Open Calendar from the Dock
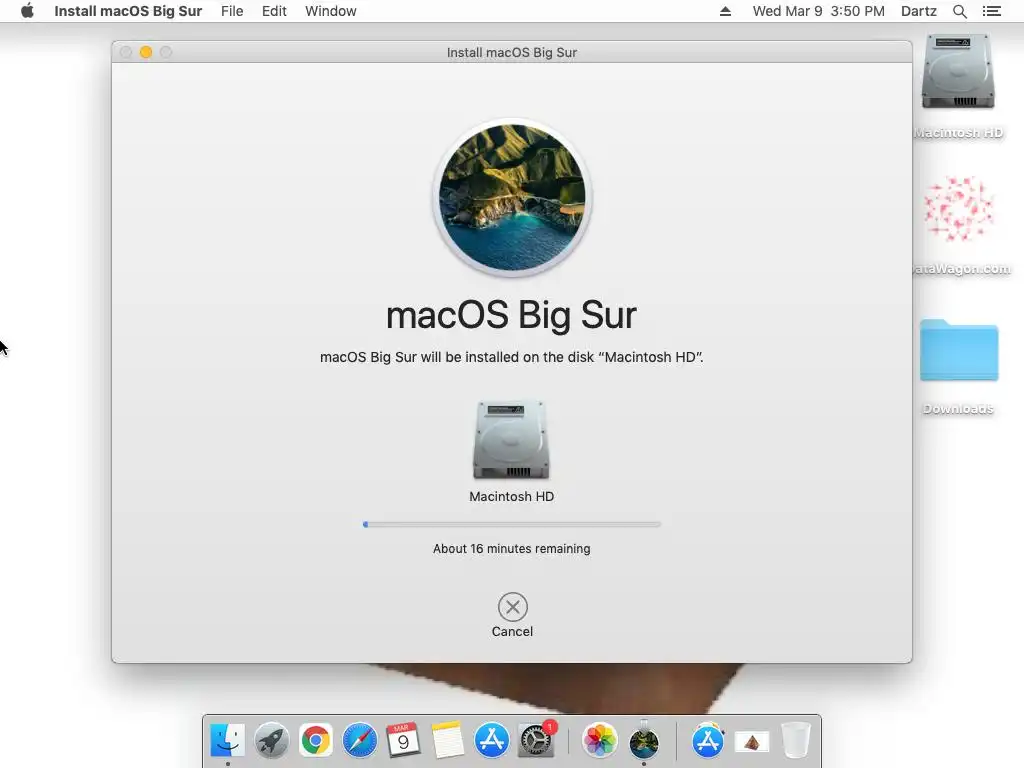Screen dimensions: 1024x768 click(x=403, y=741)
